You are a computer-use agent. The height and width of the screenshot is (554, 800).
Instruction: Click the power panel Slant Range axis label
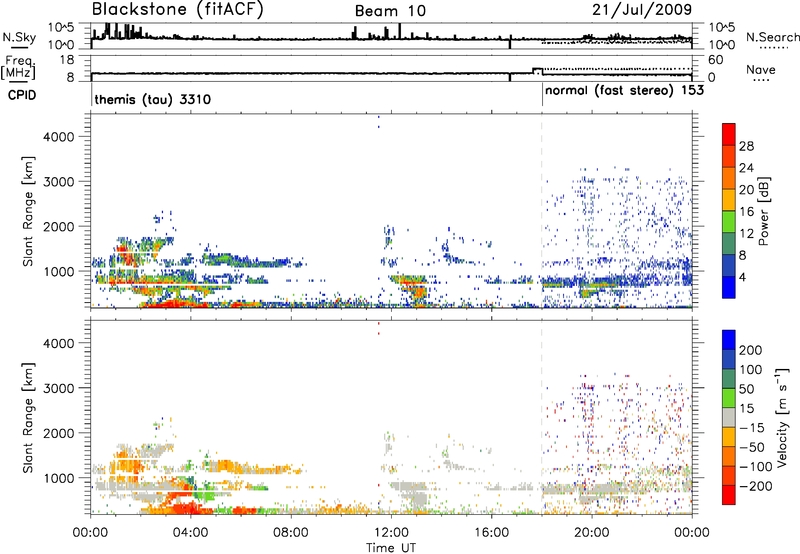pos(28,211)
